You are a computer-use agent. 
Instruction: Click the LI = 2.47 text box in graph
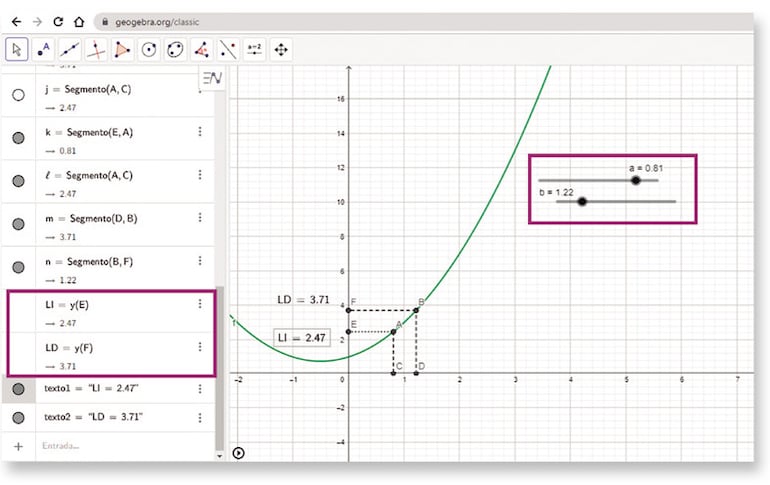pyautogui.click(x=302, y=338)
